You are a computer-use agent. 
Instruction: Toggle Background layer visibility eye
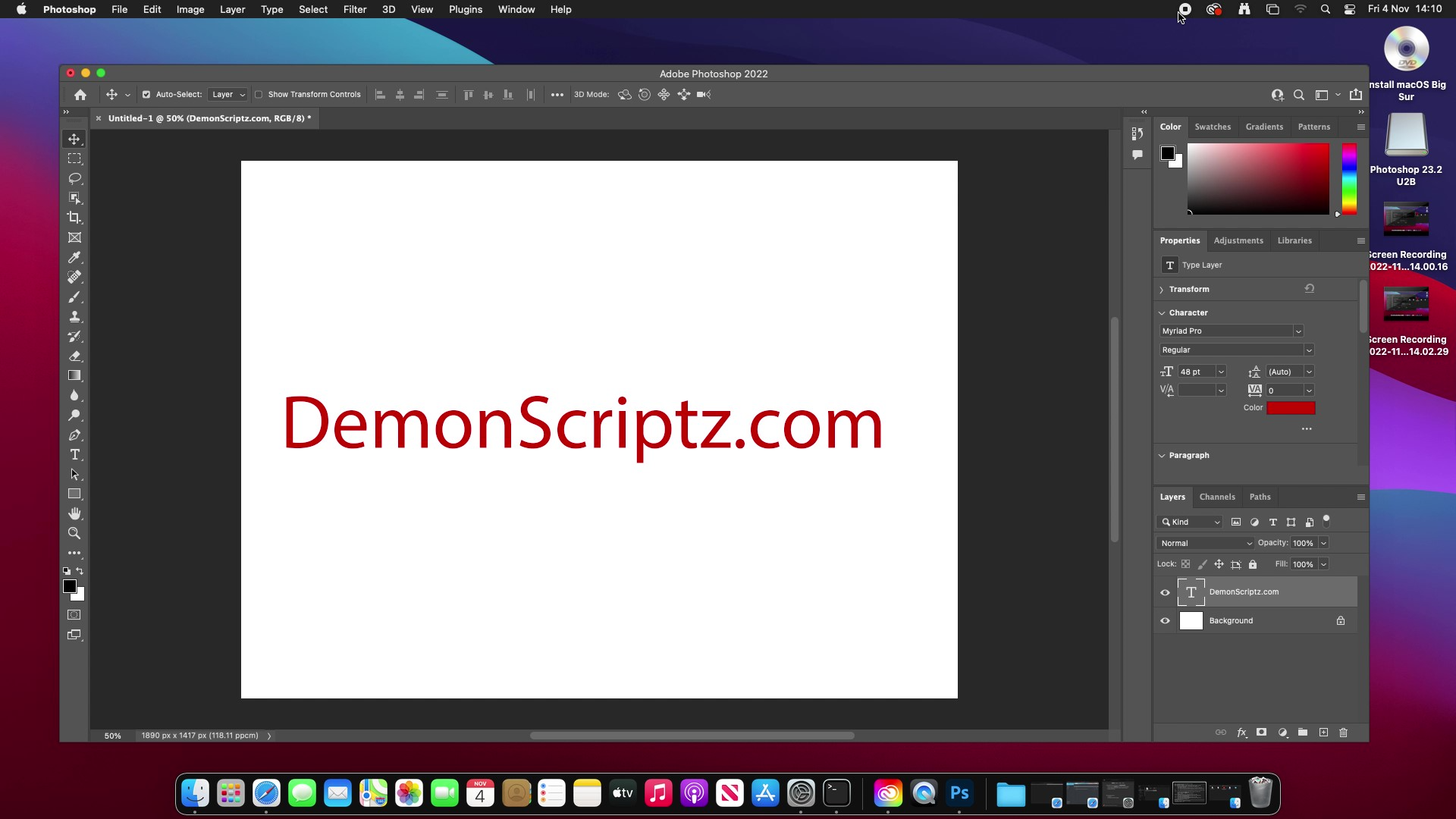click(1166, 621)
